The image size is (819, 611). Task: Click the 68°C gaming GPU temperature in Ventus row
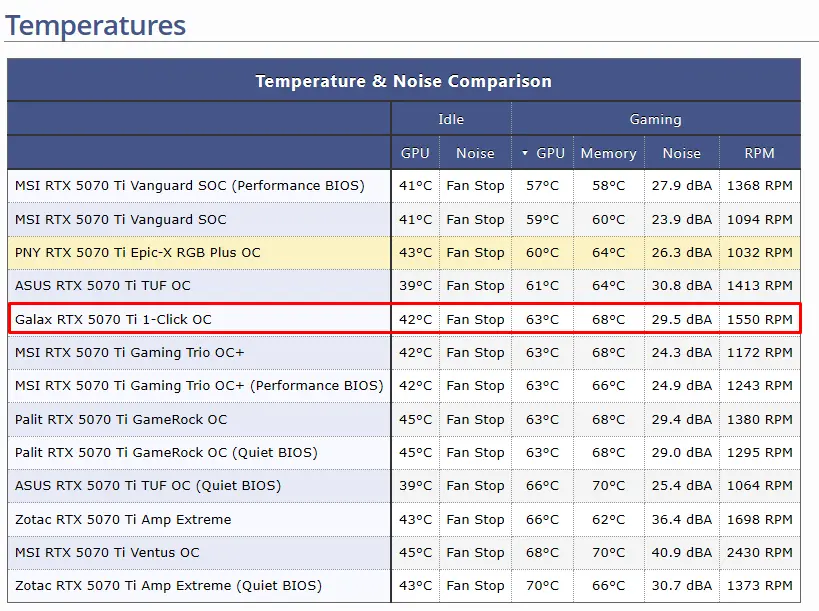[x=542, y=553]
